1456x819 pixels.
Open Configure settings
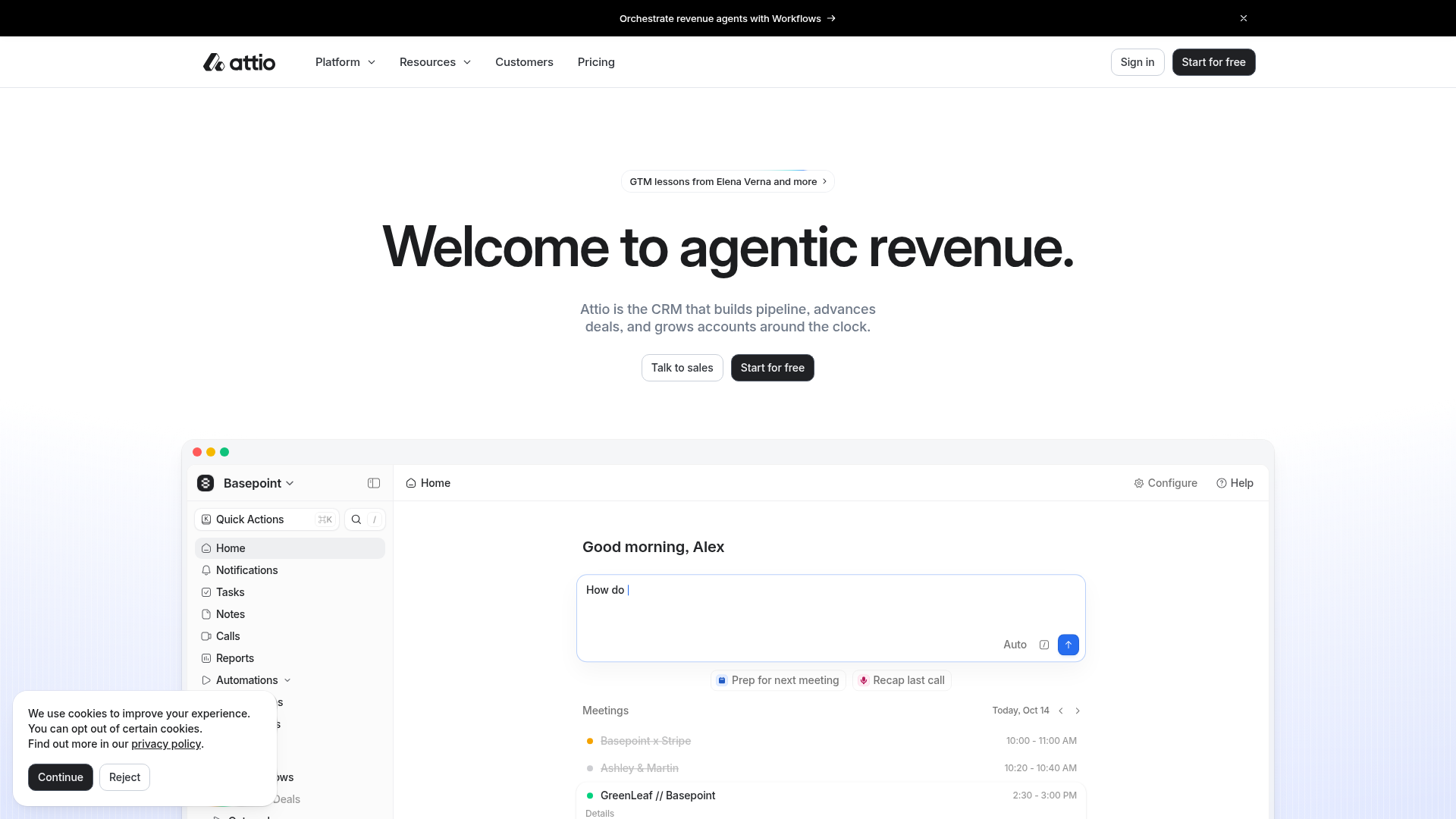pos(1166,483)
